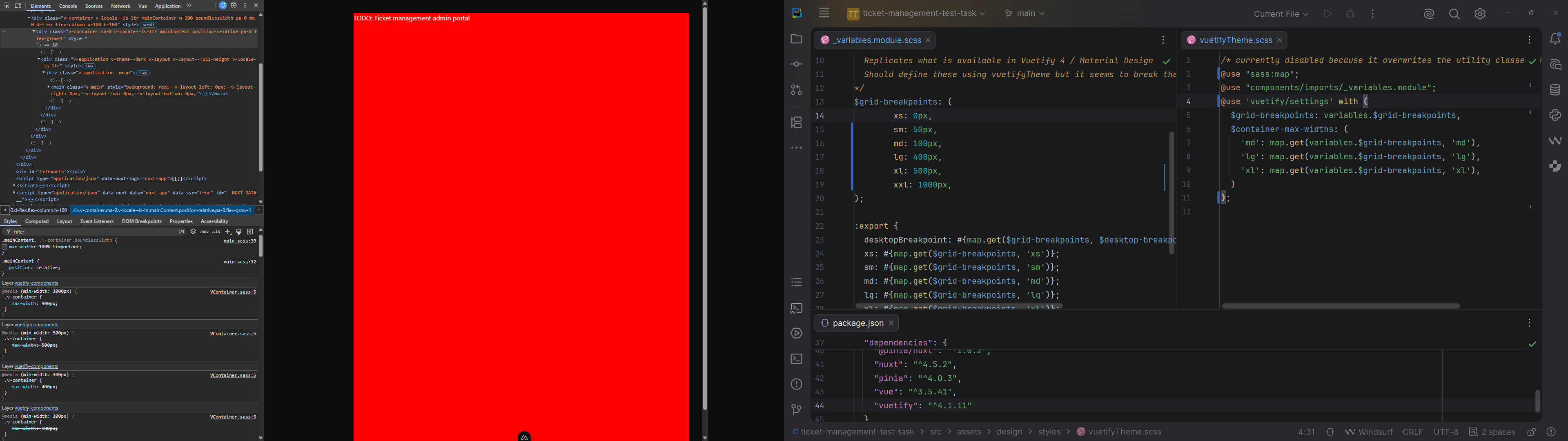Screen dimensions: 1568x441
Task: Open the DOM Breakpoints tab
Action: tap(142, 222)
